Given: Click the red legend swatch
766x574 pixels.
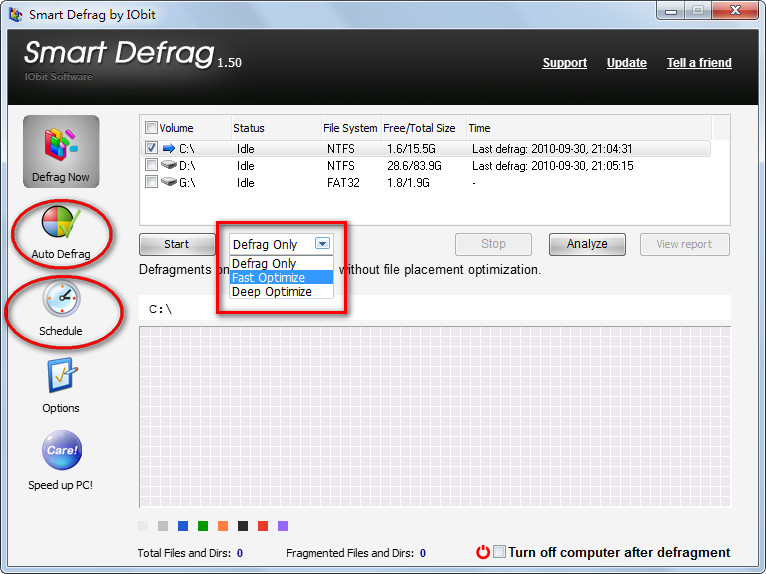Looking at the screenshot, I should 263,526.
